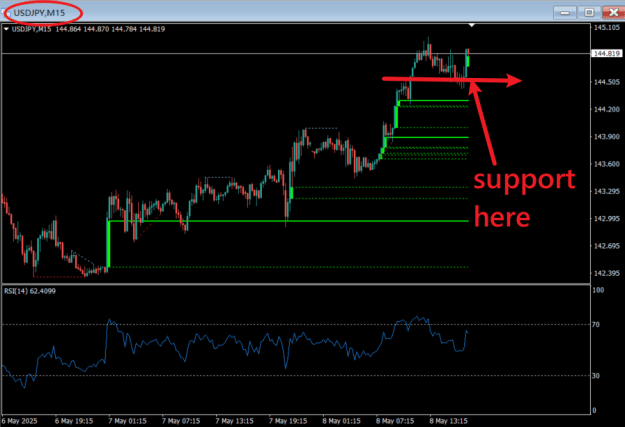Viewport: 625px width, 427px height.
Task: Click the 7 May 01:15 time axis label
Action: [128, 421]
